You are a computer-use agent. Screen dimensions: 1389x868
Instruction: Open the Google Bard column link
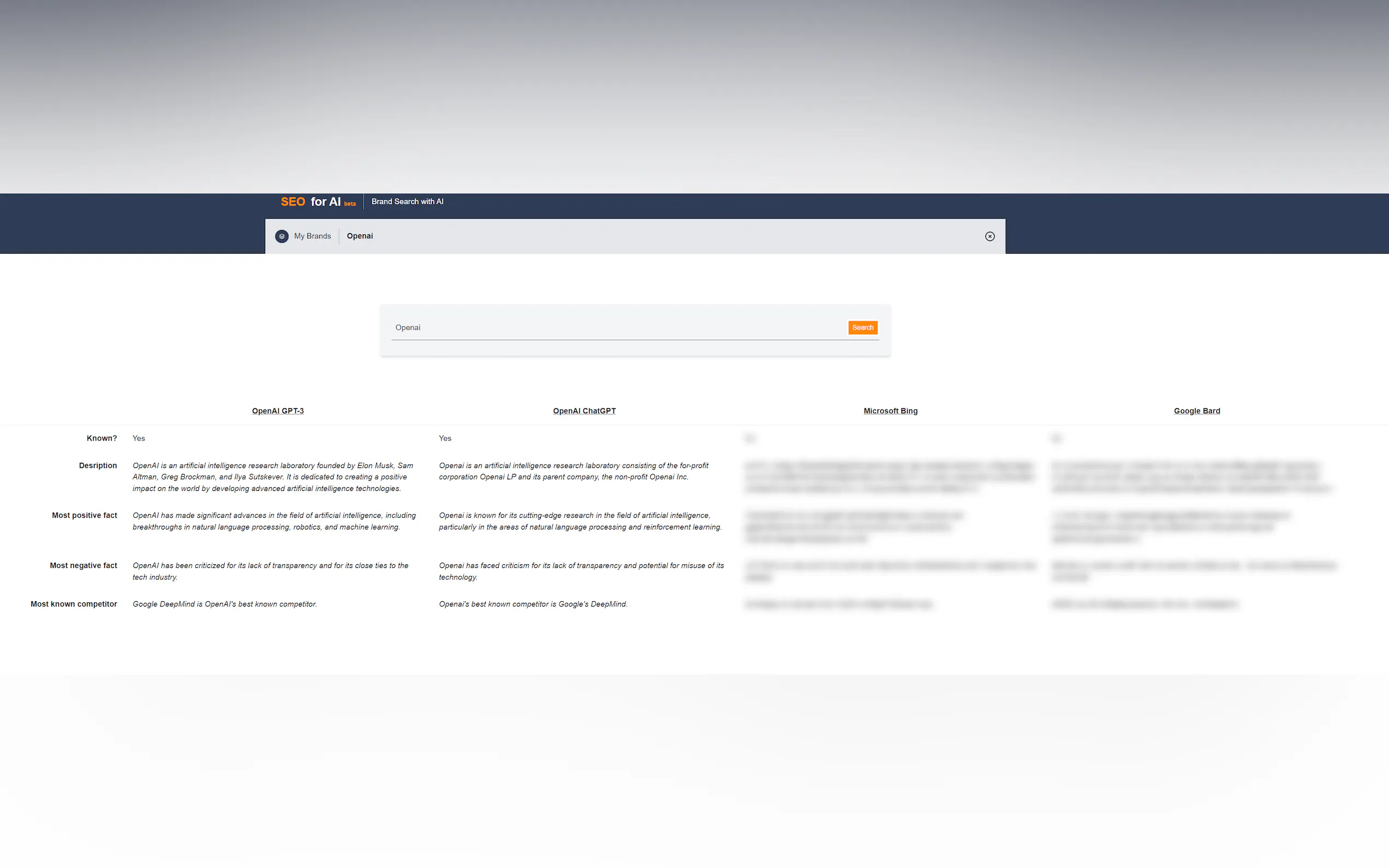[x=1196, y=411]
